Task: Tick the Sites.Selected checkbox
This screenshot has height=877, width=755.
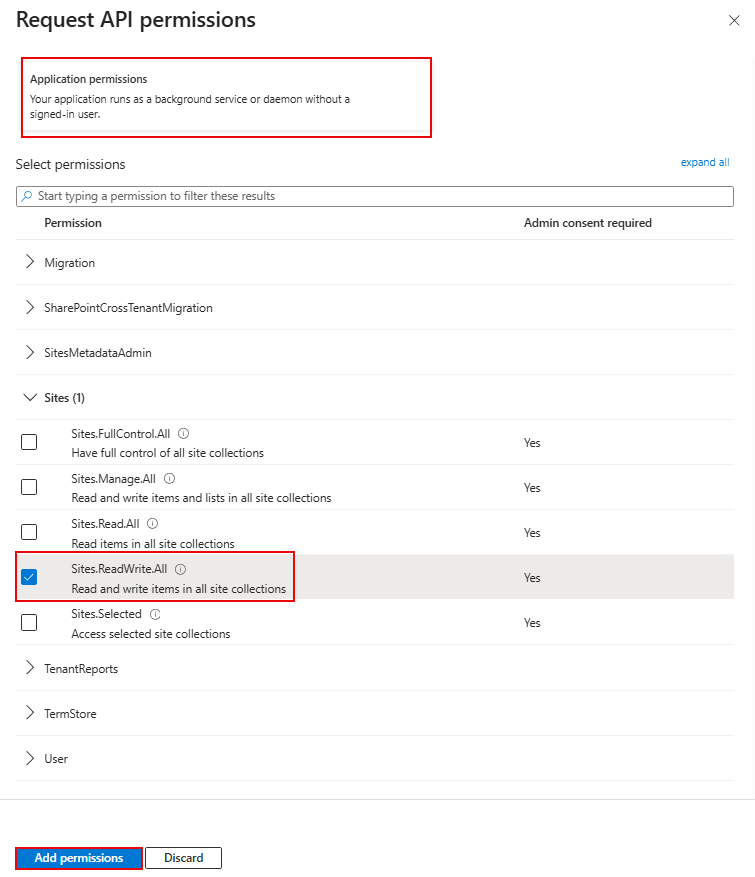Action: (29, 622)
